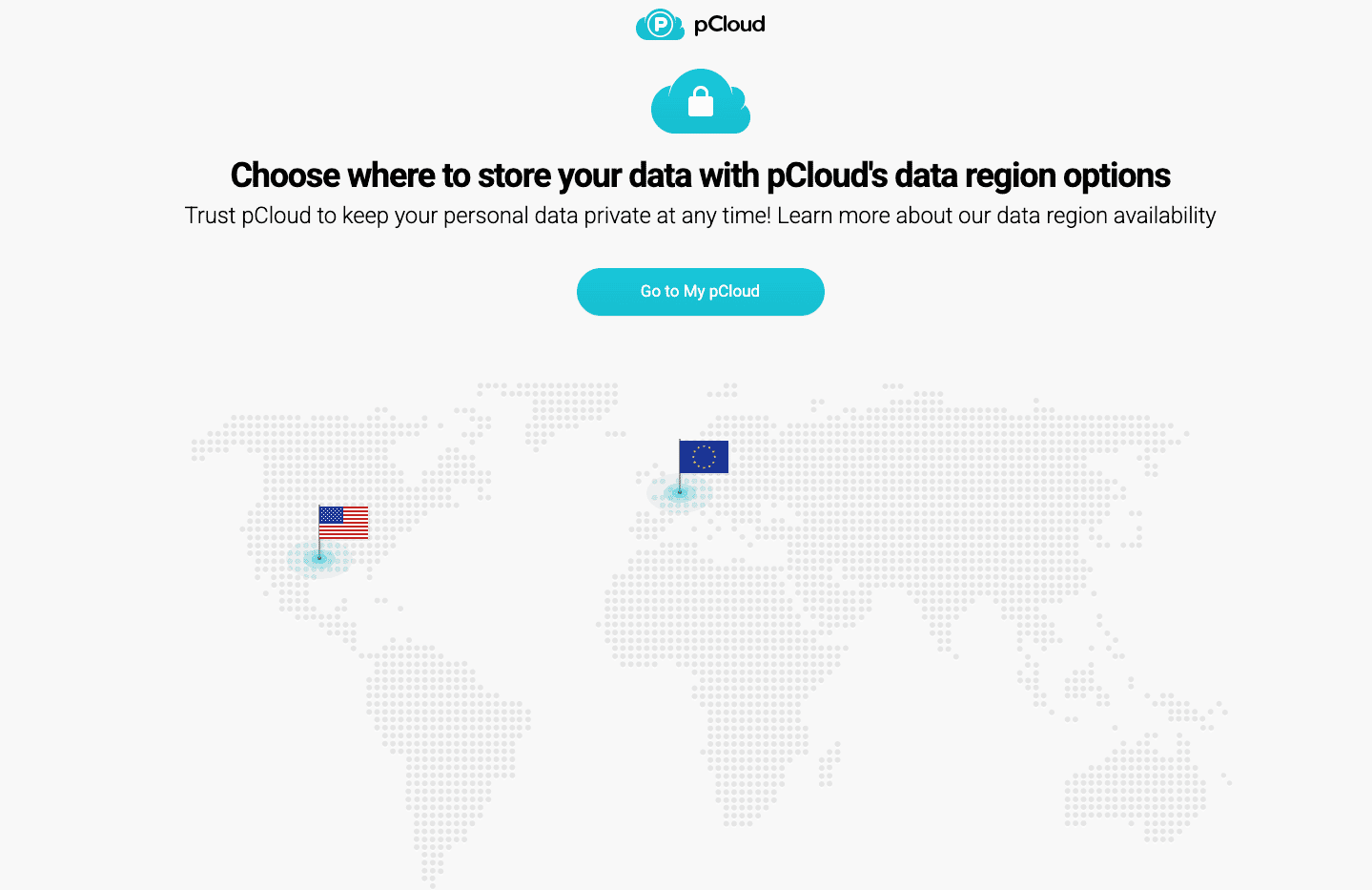
Task: Click the cloud with padlock icon
Action: coord(701,101)
